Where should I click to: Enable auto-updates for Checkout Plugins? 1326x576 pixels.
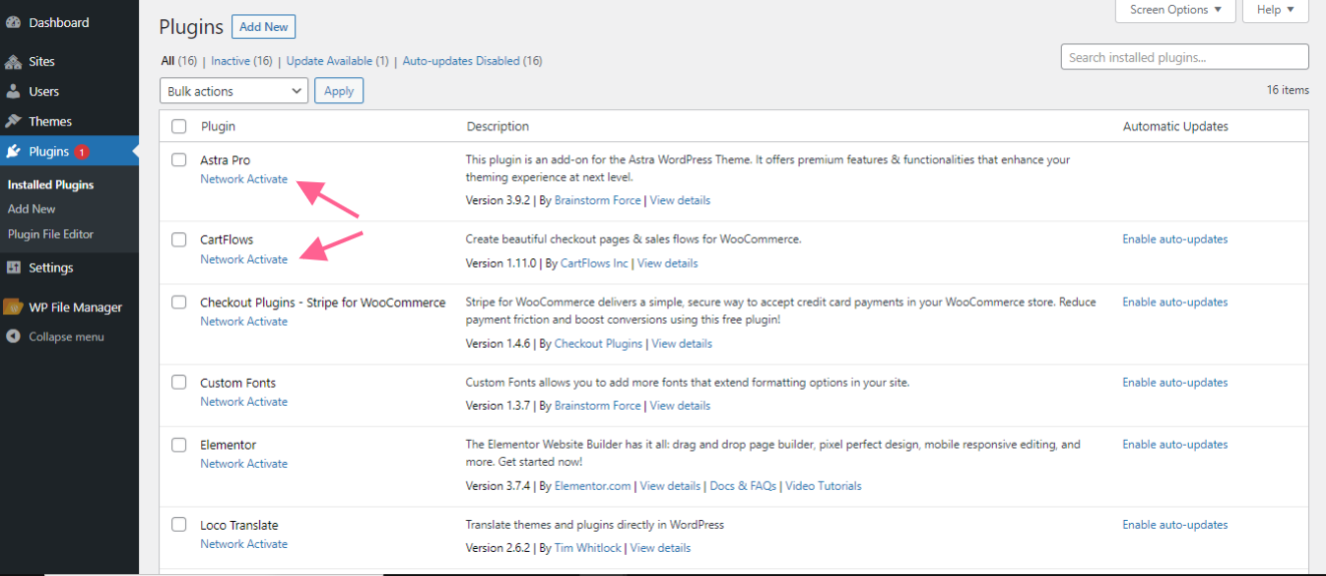pyautogui.click(x=1175, y=302)
